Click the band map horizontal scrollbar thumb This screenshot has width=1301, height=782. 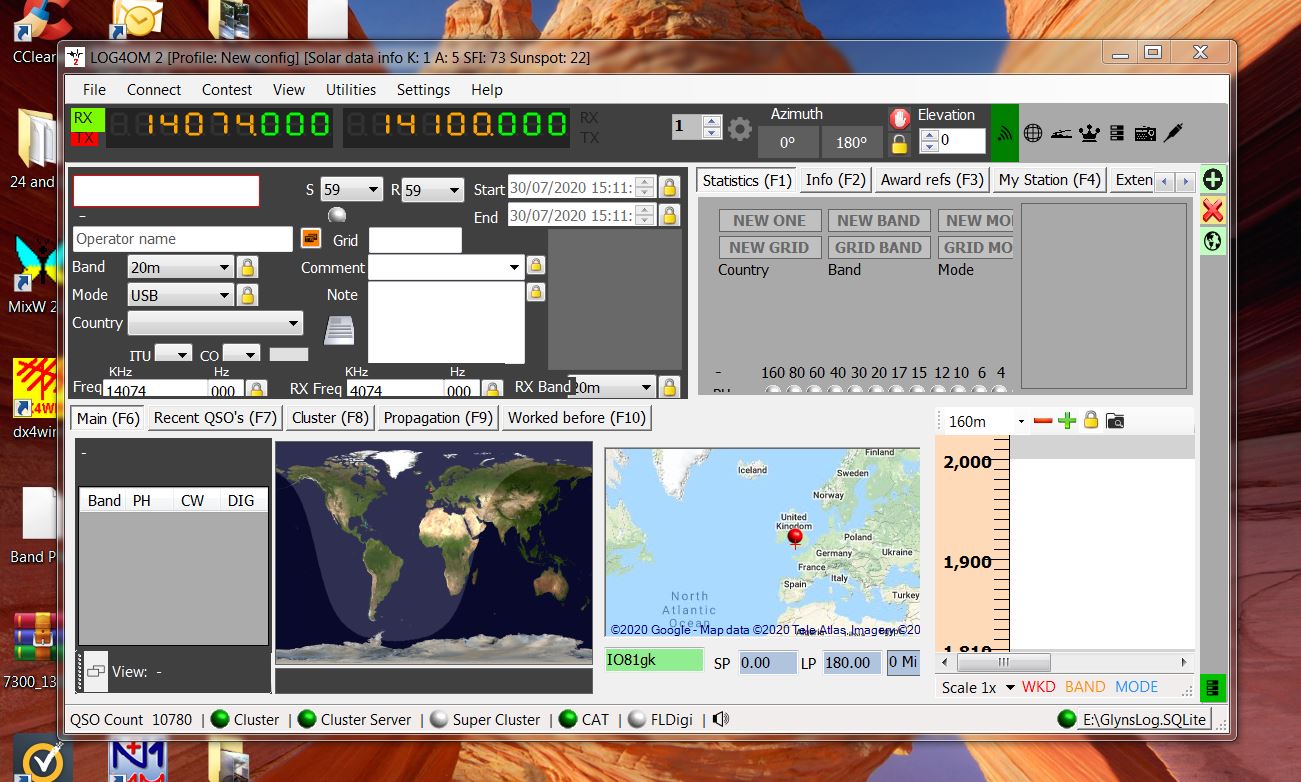[x=1003, y=662]
